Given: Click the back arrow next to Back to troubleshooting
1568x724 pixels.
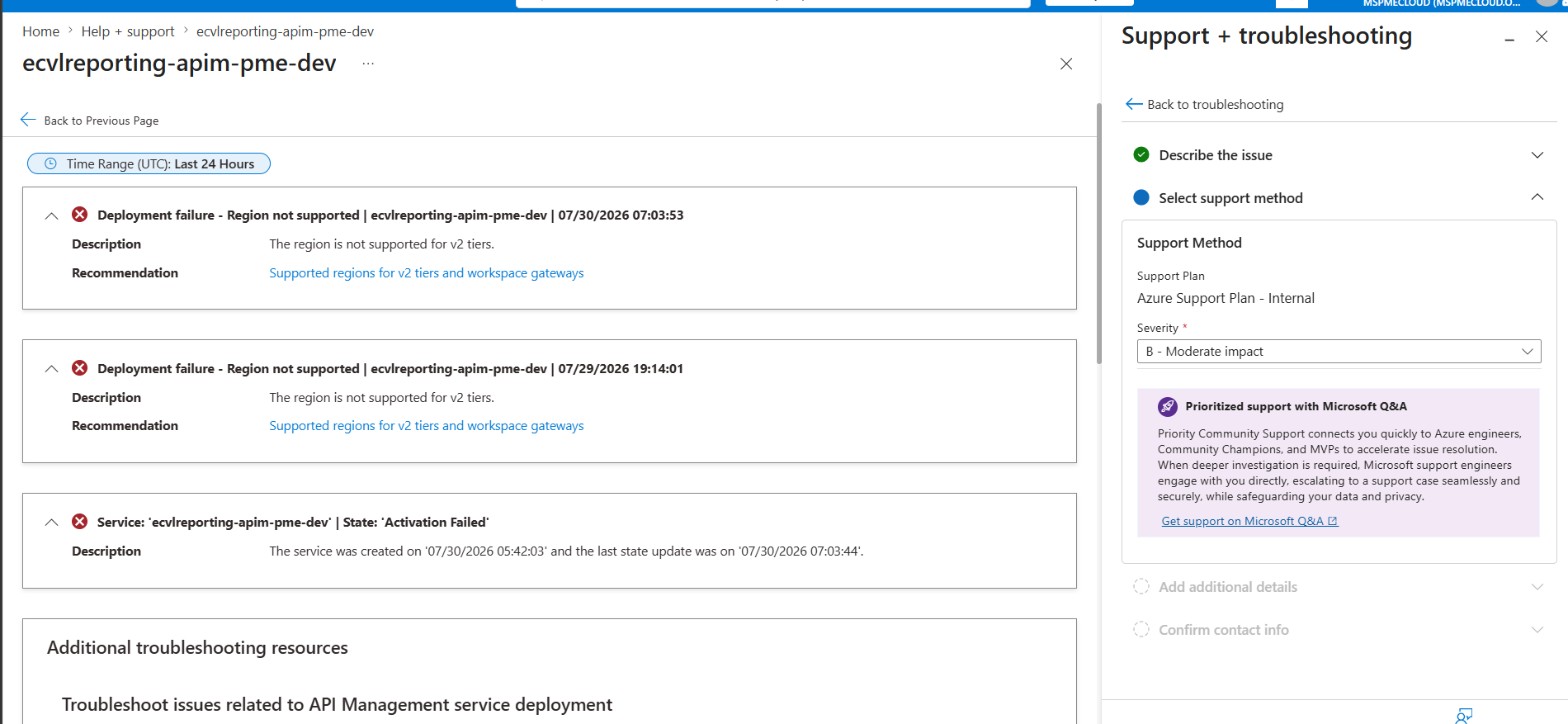Looking at the screenshot, I should [x=1134, y=104].
